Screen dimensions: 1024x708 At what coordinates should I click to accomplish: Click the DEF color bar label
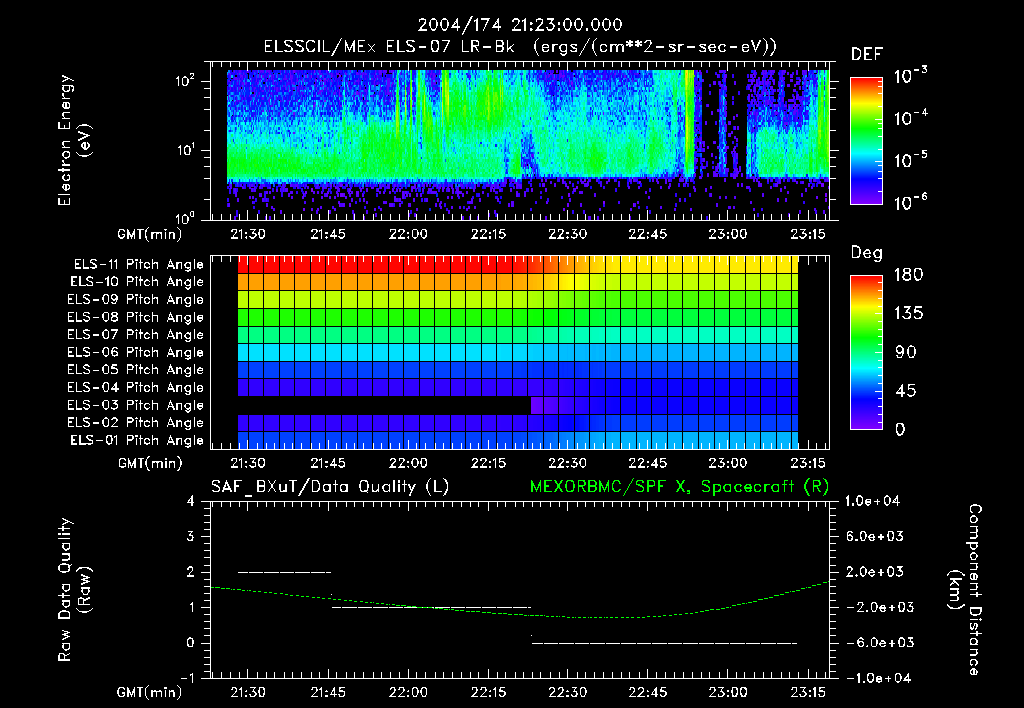(867, 54)
